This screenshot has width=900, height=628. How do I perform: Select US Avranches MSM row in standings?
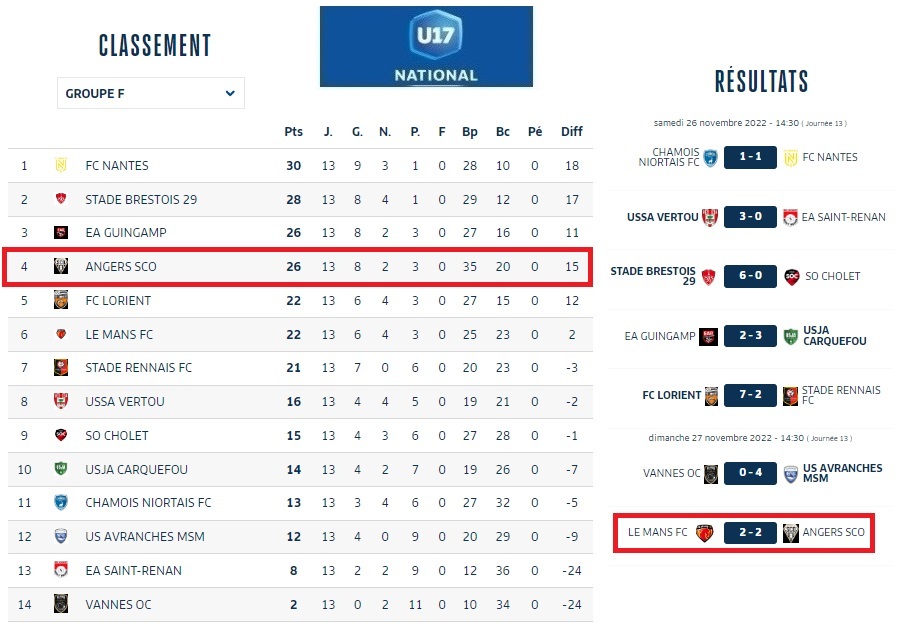[300, 537]
